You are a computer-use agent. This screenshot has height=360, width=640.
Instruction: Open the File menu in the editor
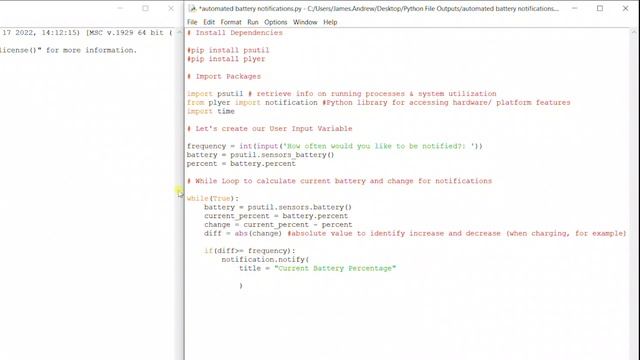(192, 22)
